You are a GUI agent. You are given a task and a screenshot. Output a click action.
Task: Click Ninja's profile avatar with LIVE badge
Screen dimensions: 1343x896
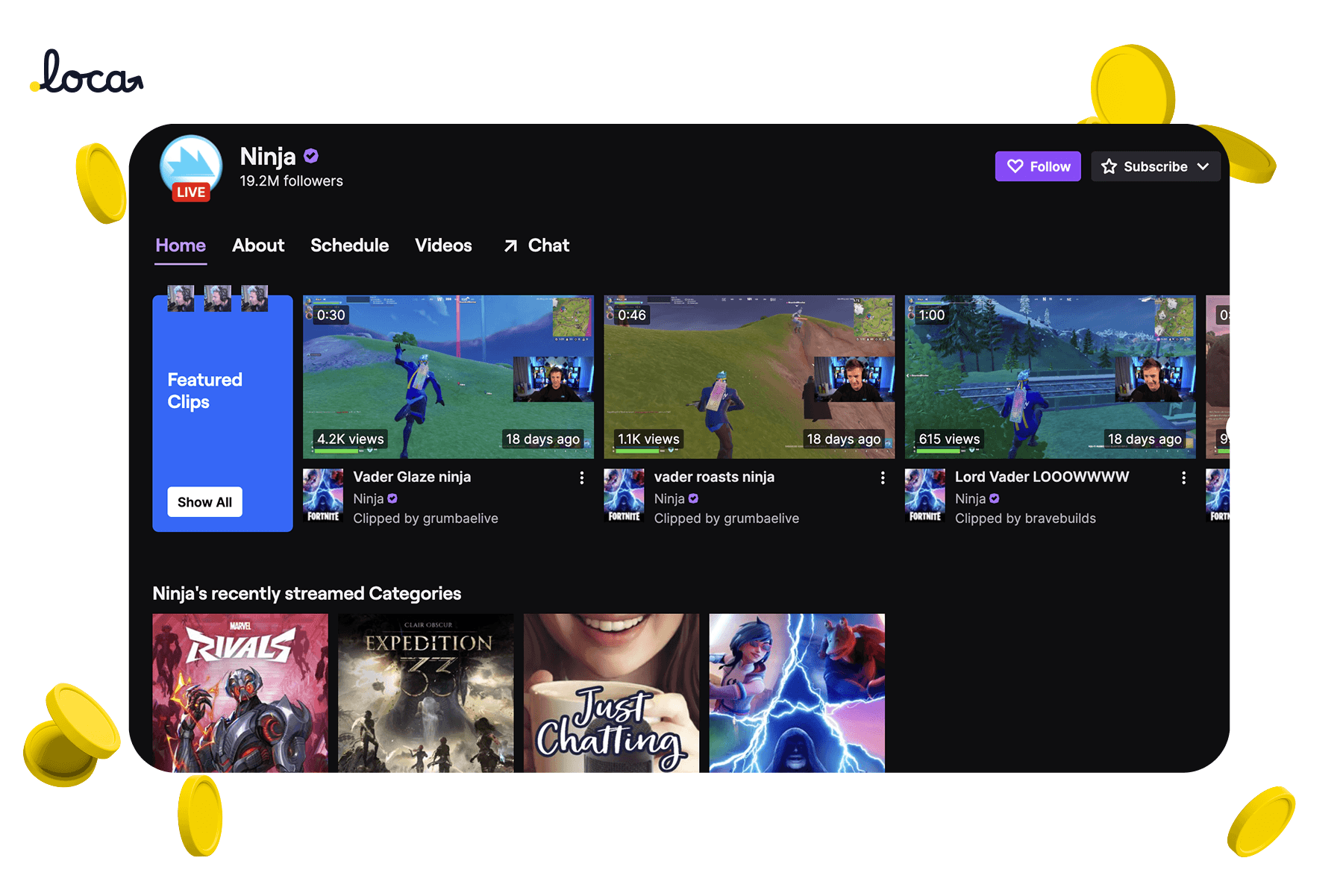[191, 167]
